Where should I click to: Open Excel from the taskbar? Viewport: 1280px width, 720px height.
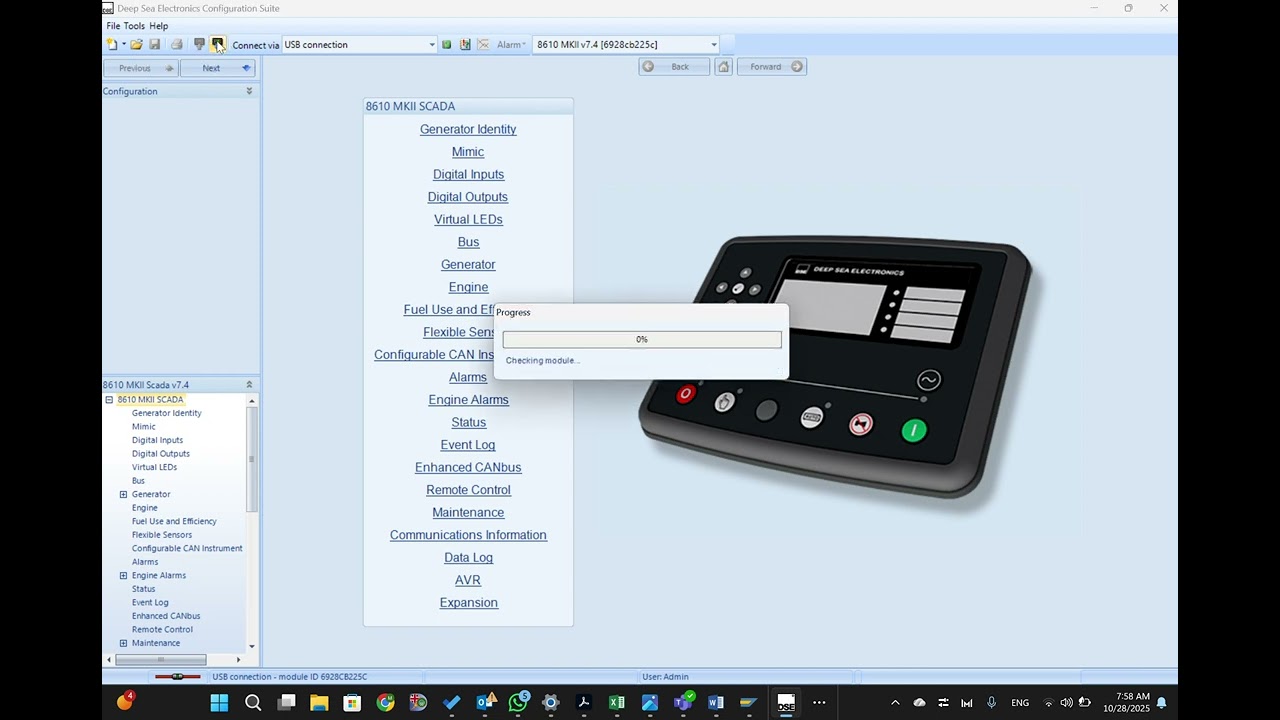[617, 703]
